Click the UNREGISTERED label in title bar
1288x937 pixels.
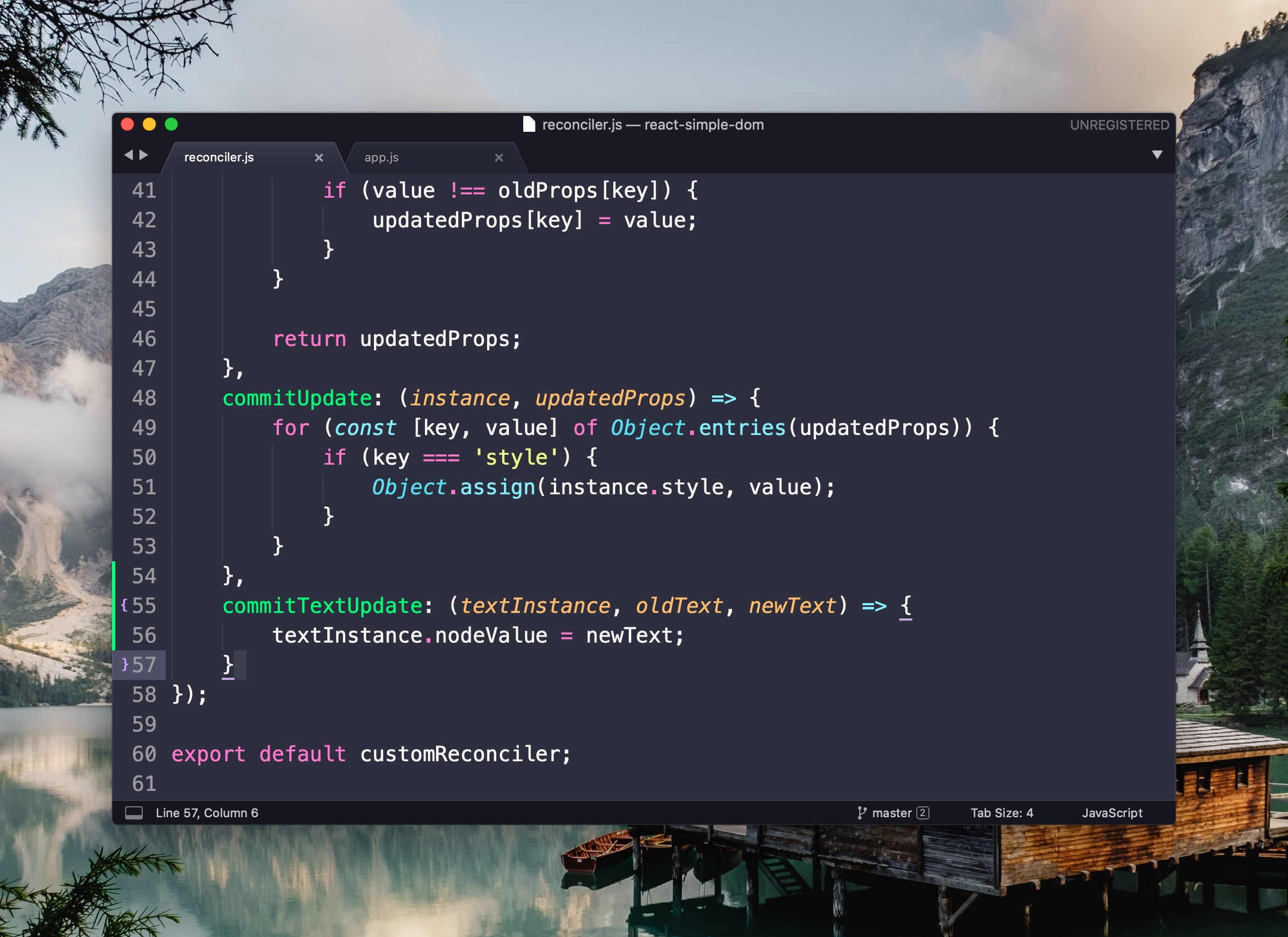[1119, 125]
